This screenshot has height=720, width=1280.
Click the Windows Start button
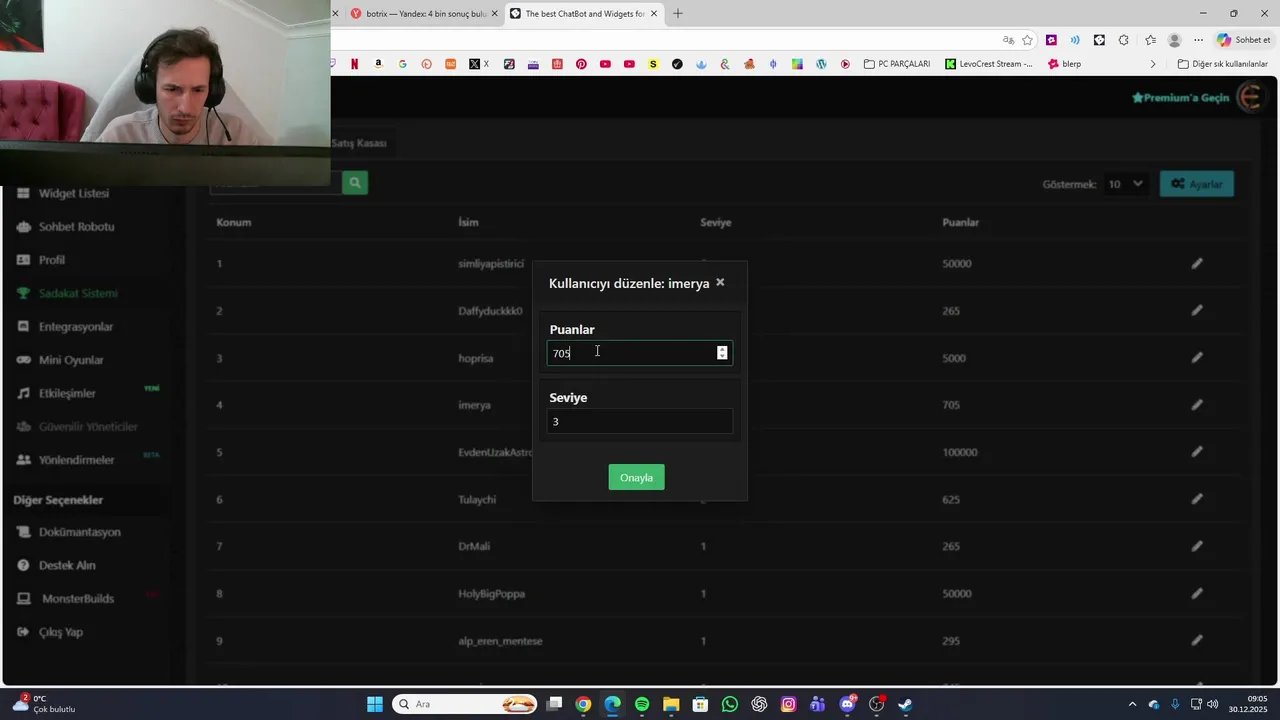[x=375, y=704]
